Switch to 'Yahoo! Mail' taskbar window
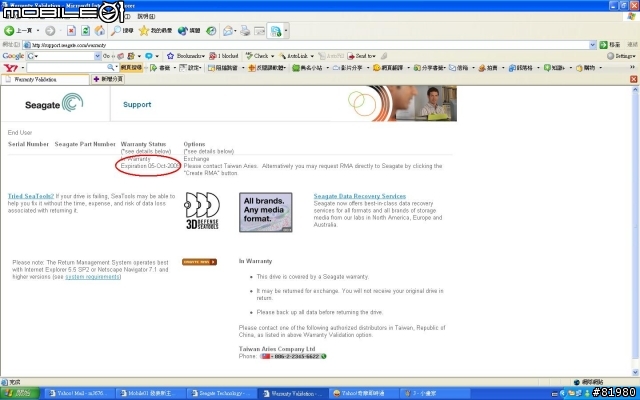The image size is (640, 400). (80, 393)
